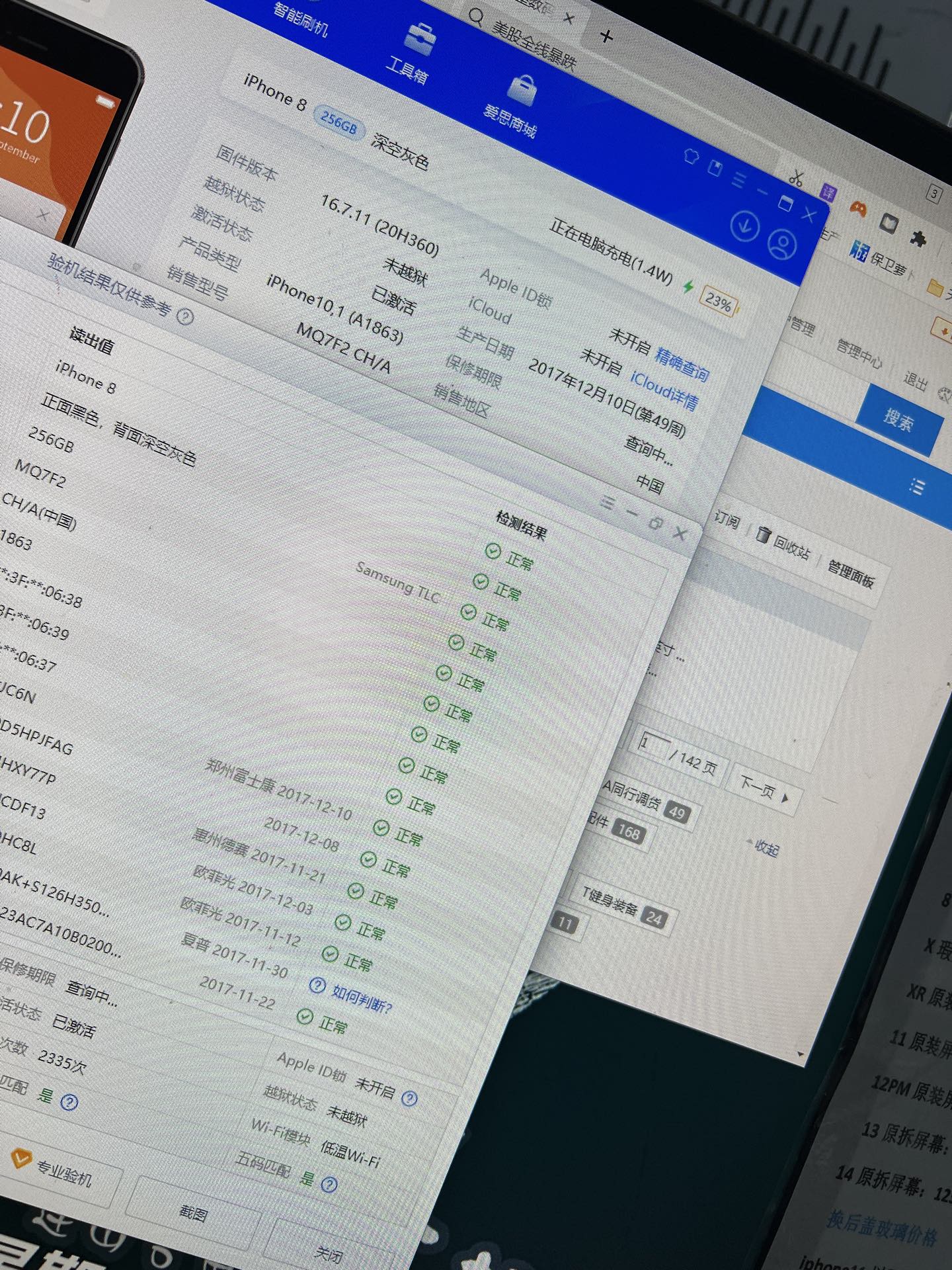Viewport: 952px width, 1270px height.
Task: Click help icon beside 验机结果仅供参考
Action: tap(186, 317)
